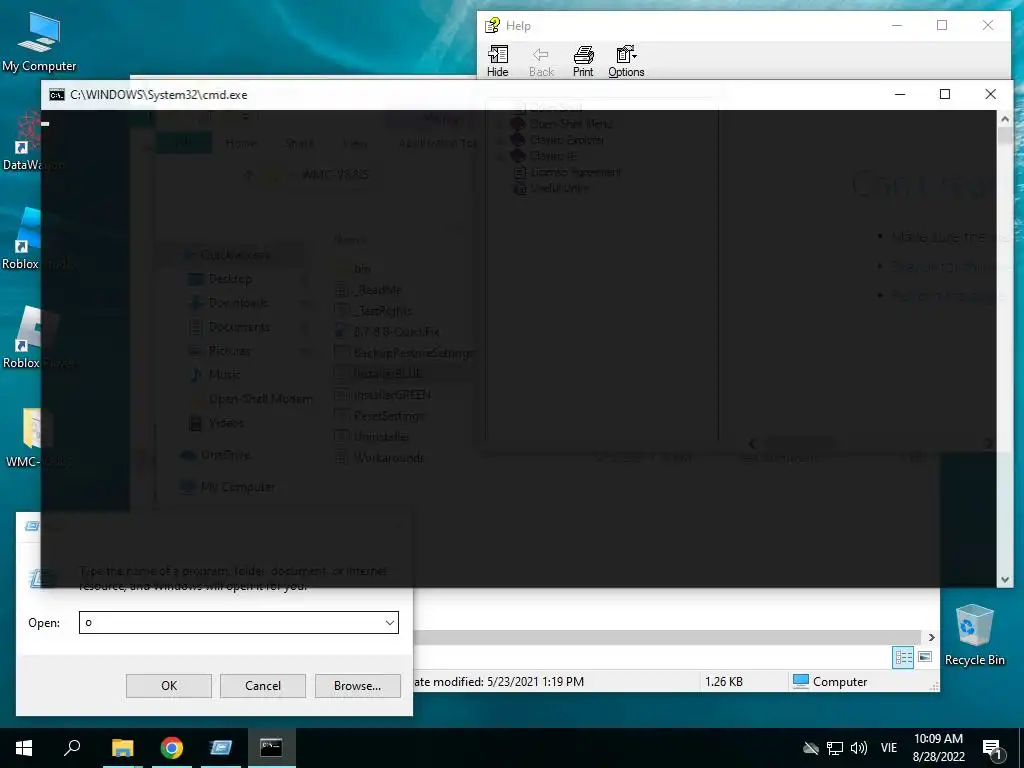Click the Hide button in Help window
This screenshot has height=768, width=1024.
498,62
